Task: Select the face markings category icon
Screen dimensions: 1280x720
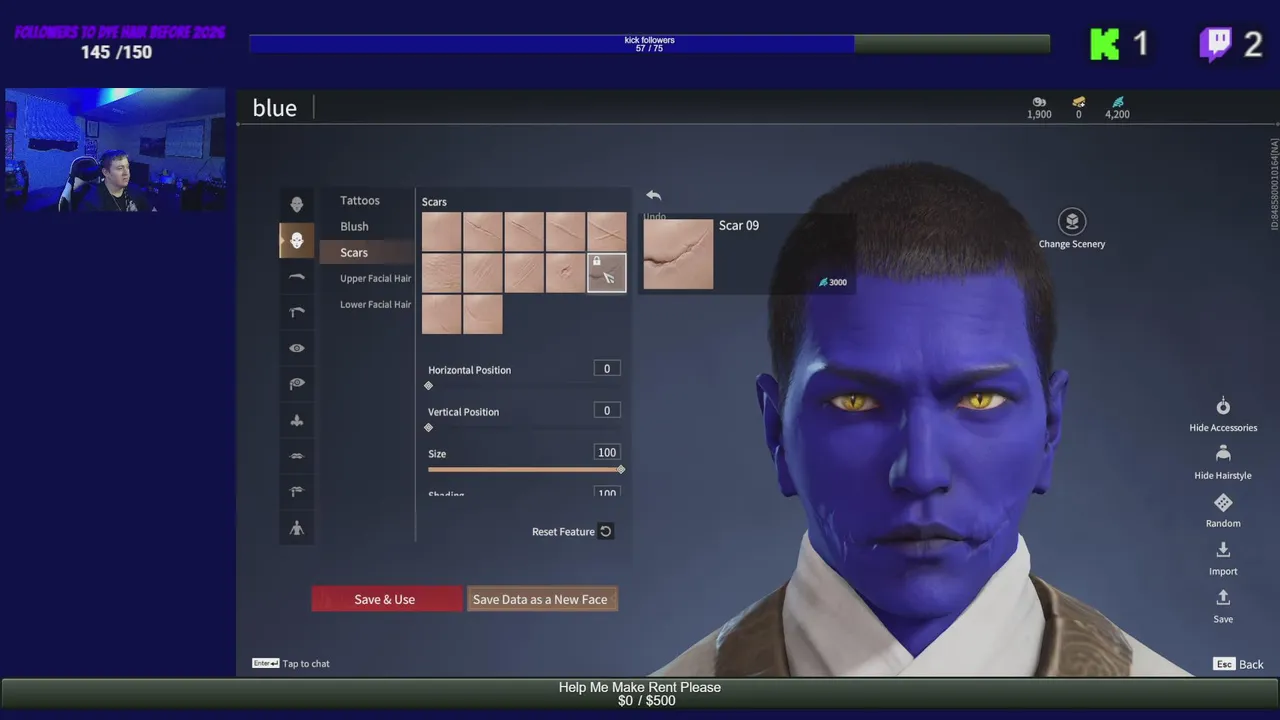Action: click(297, 241)
